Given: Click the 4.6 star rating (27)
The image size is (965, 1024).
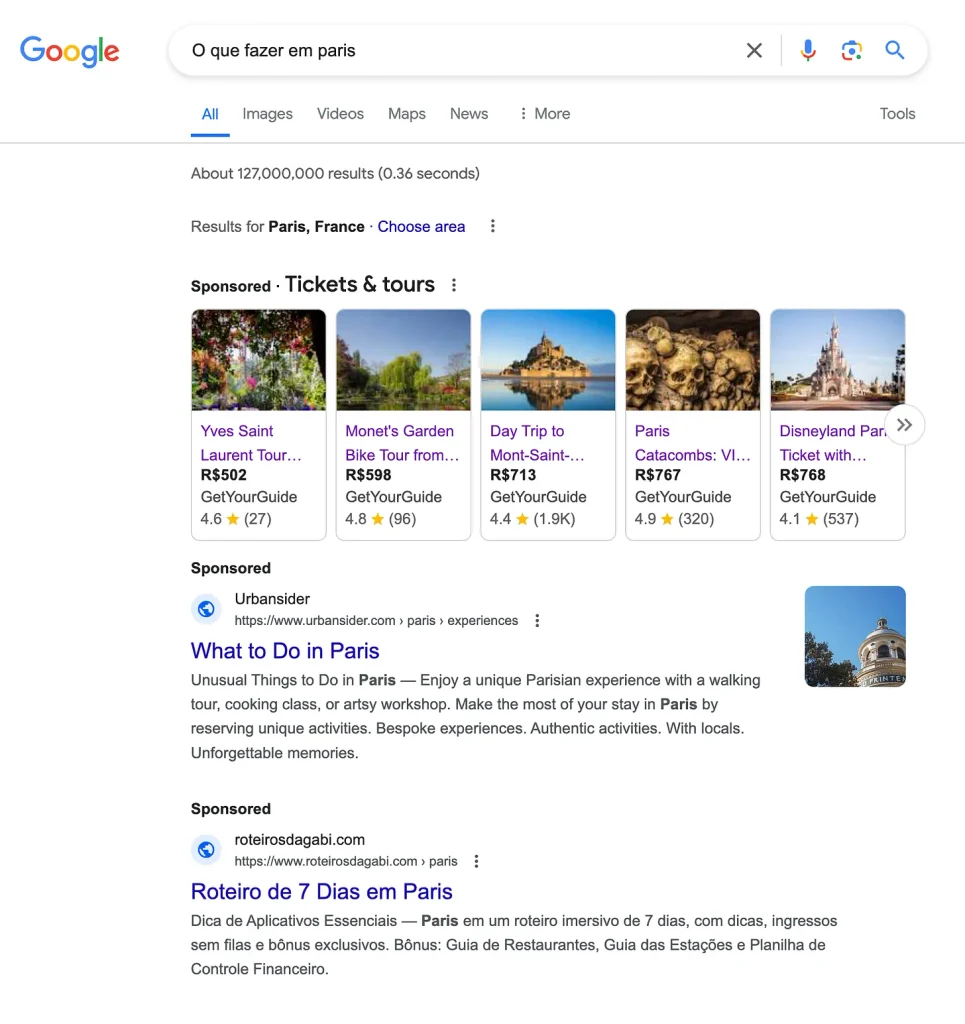Looking at the screenshot, I should point(236,519).
